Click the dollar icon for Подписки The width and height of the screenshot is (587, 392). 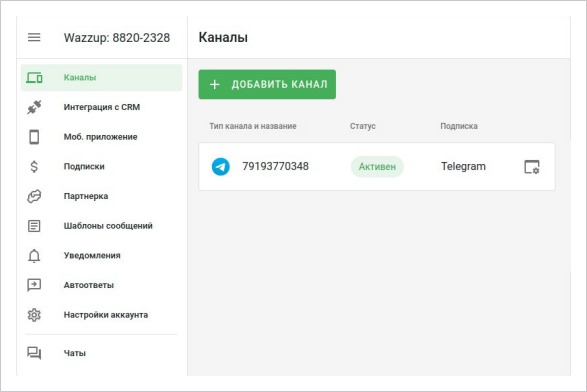[x=34, y=166]
